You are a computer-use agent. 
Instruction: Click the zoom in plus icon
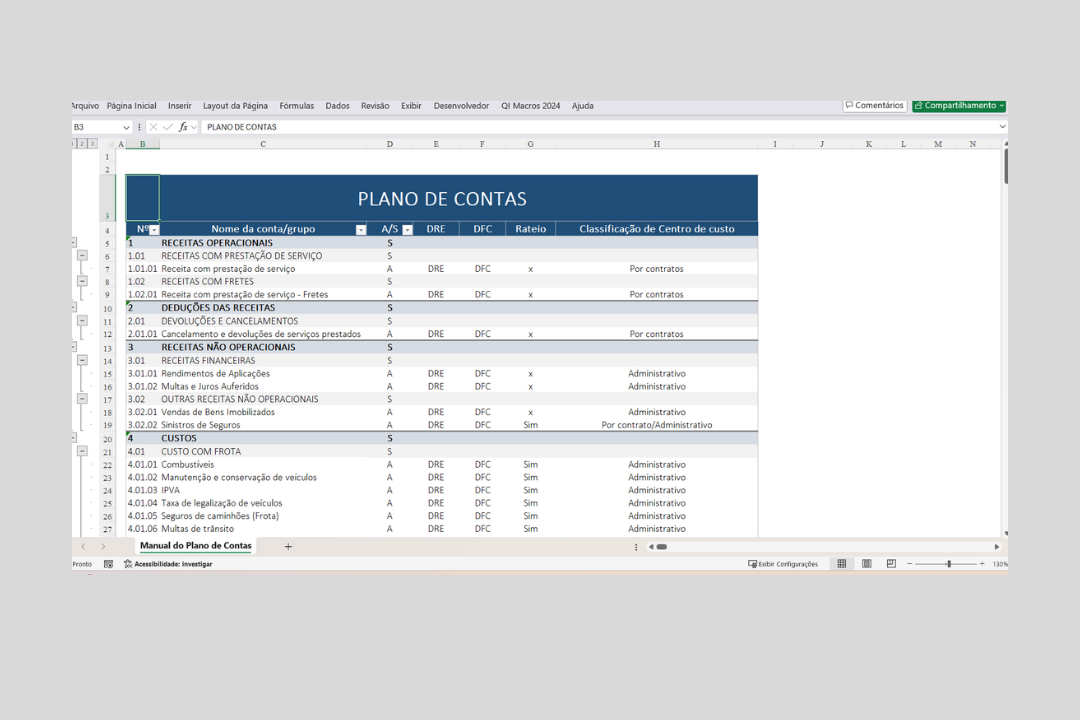tap(982, 564)
